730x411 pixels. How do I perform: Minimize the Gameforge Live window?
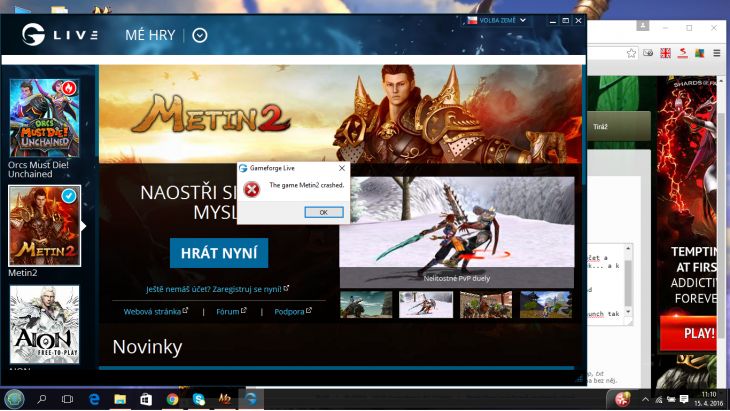(x=553, y=21)
